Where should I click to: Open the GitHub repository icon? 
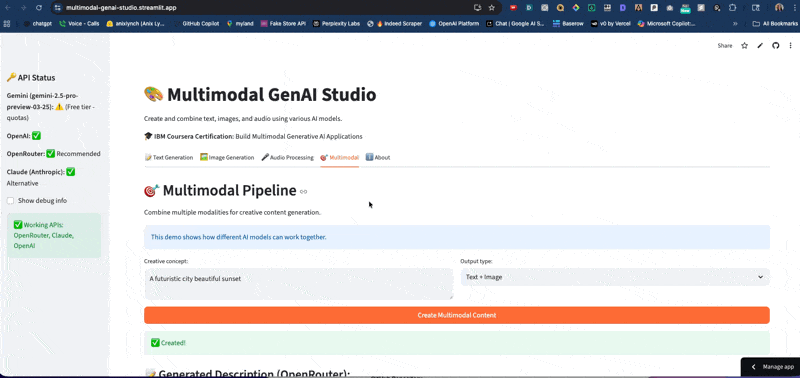(x=776, y=45)
